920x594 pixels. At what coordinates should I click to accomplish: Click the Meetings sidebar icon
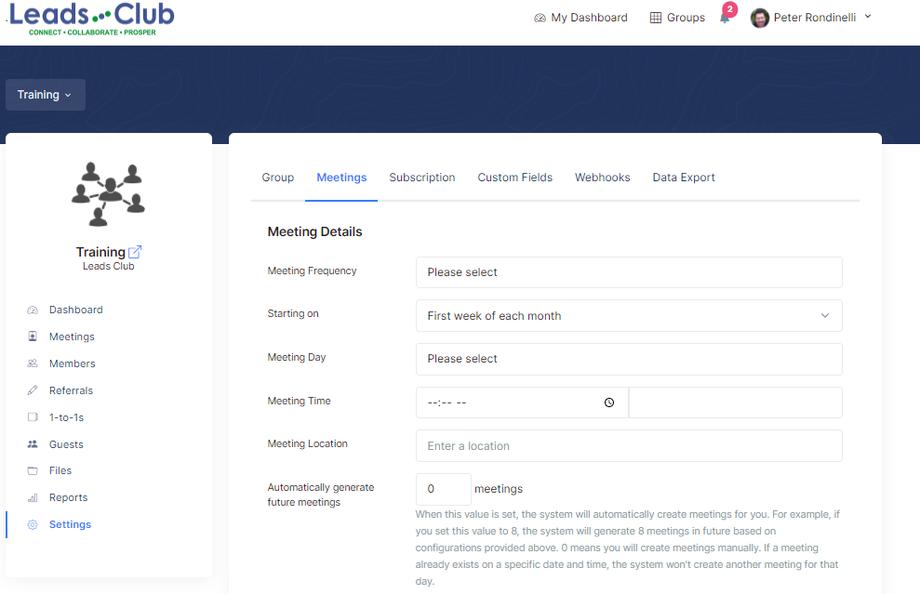[x=33, y=336]
